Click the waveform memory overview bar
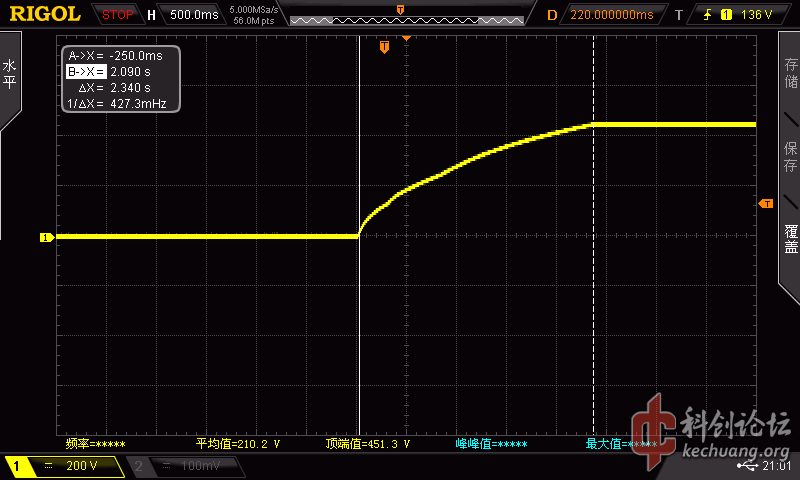The height and width of the screenshot is (480, 800). (x=400, y=15)
